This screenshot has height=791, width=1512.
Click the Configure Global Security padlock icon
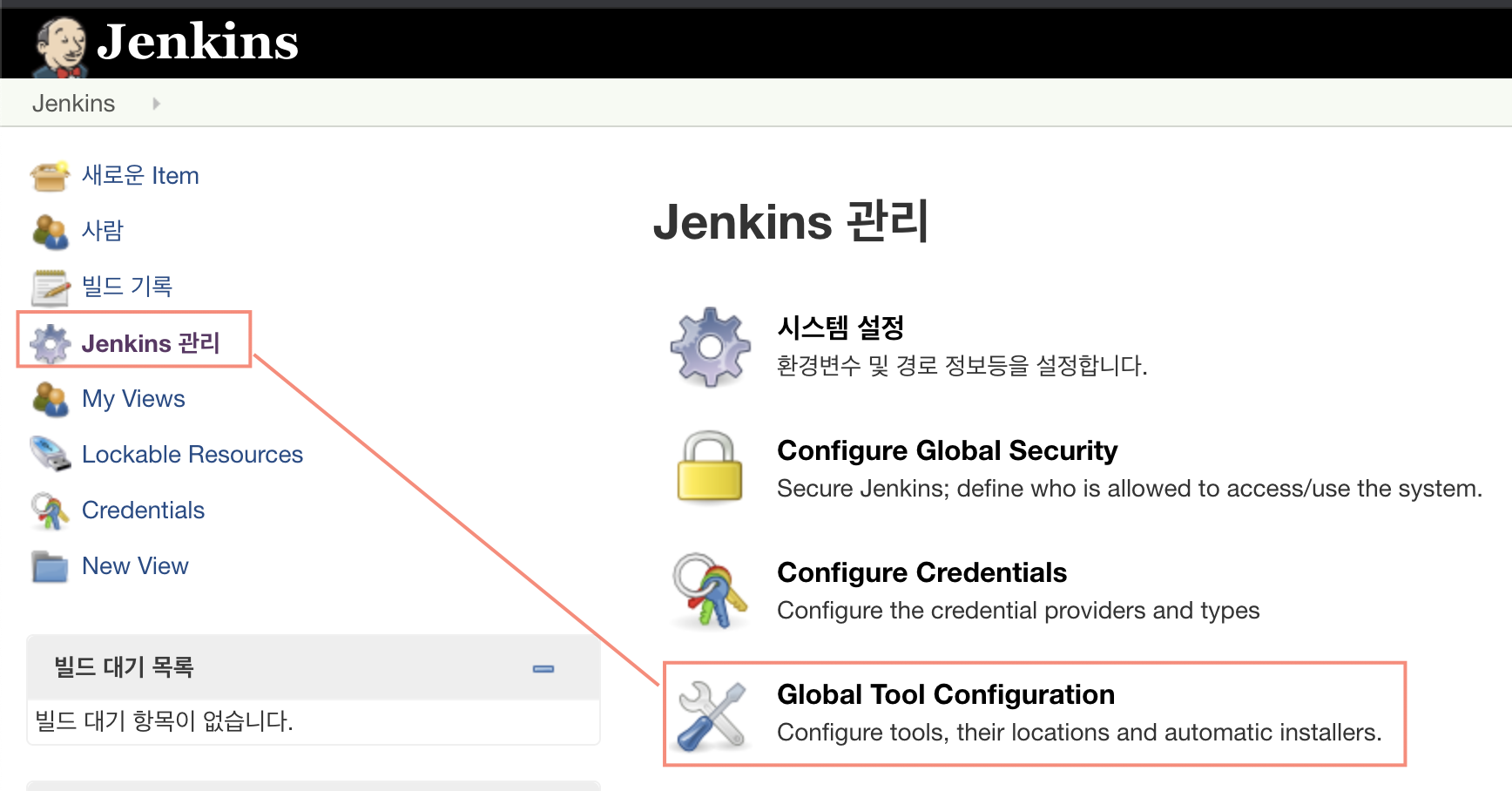click(x=710, y=467)
